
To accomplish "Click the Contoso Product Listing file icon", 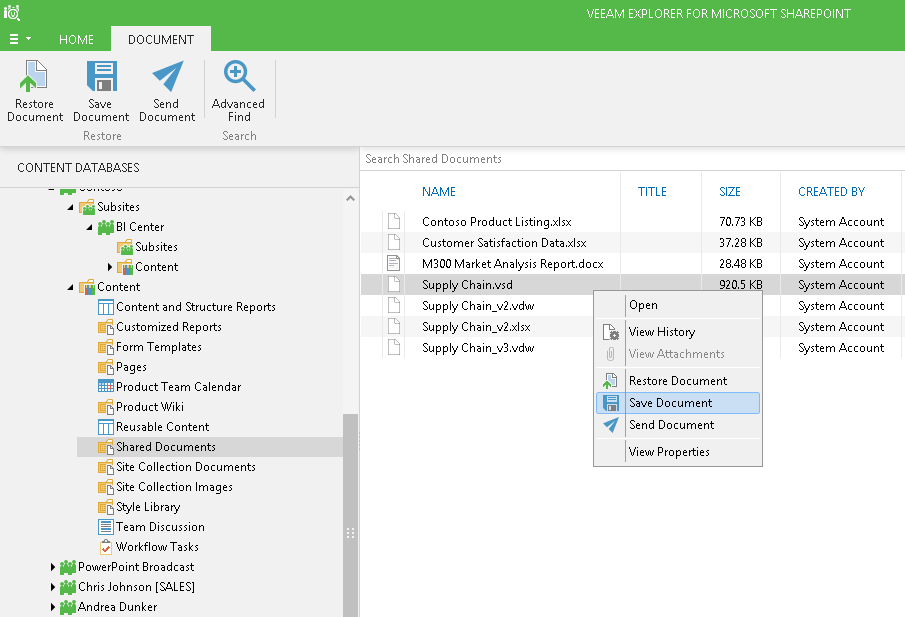I will (x=394, y=222).
